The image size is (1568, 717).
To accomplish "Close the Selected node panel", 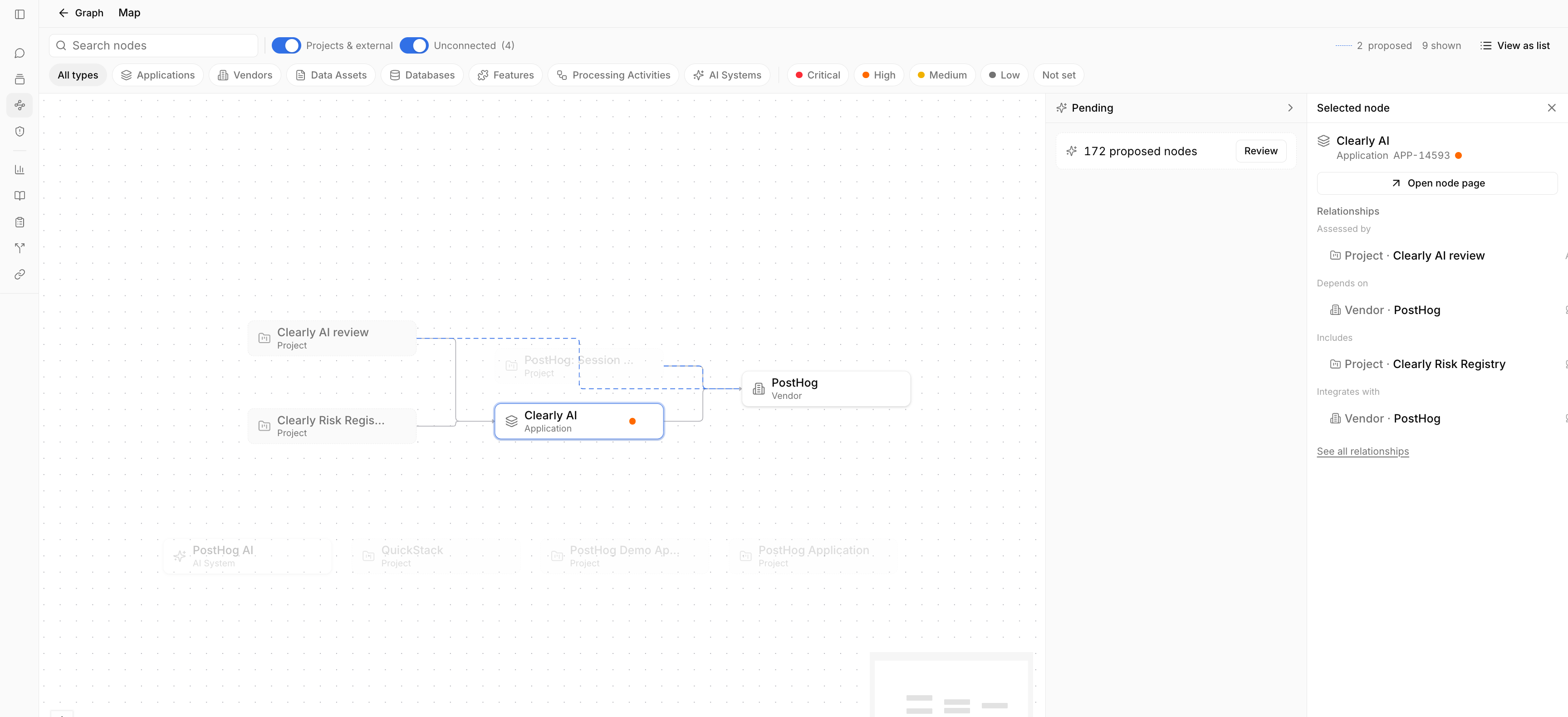I will point(1551,108).
